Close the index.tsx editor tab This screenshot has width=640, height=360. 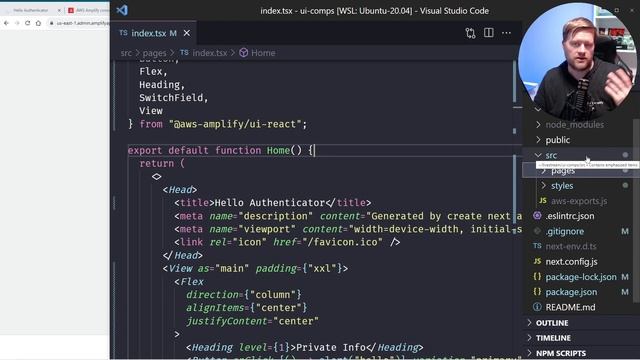(187, 33)
